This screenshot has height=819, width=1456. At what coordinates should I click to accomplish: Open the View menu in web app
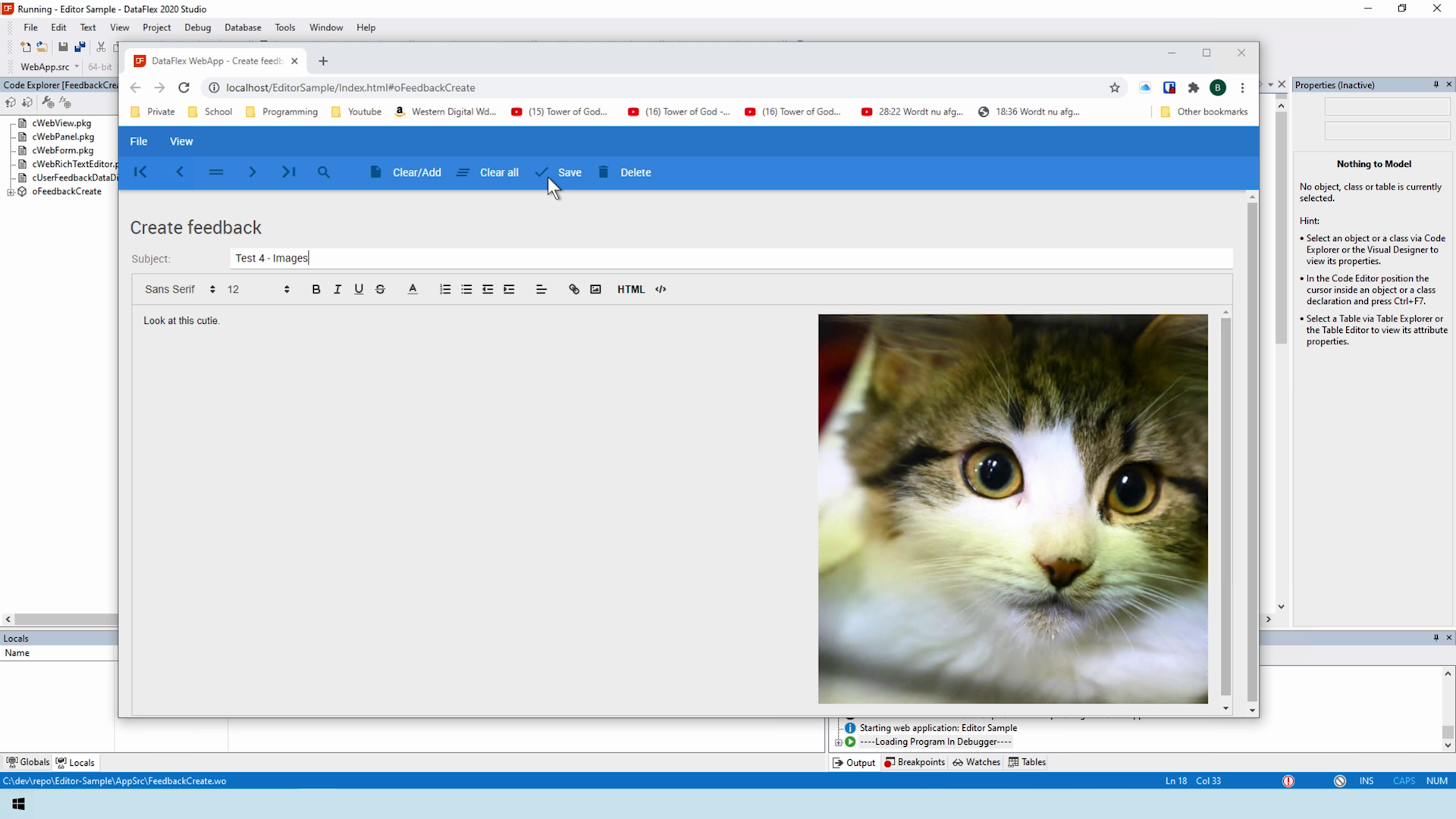click(181, 141)
